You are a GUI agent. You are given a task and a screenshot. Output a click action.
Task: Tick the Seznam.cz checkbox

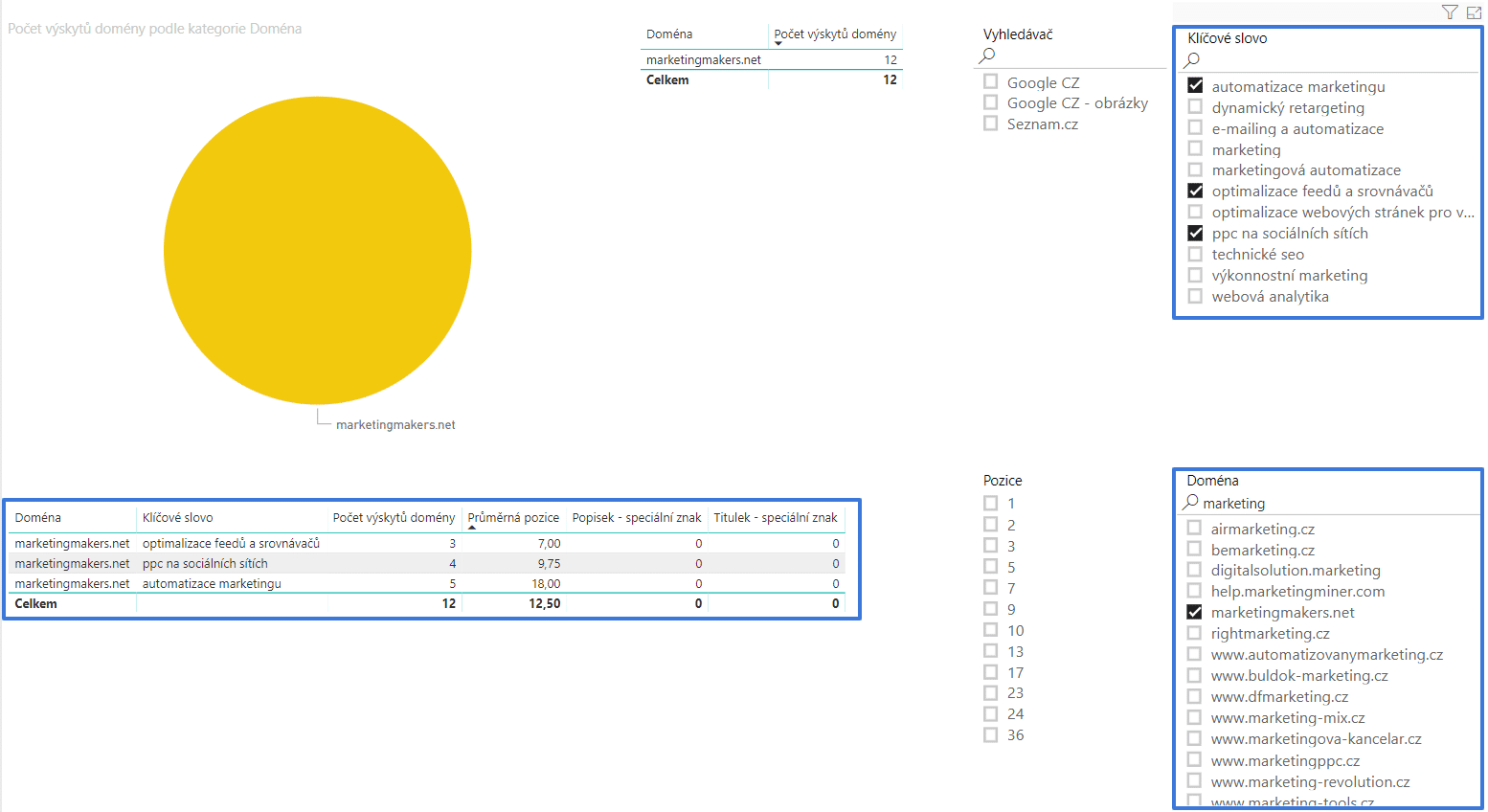click(991, 124)
